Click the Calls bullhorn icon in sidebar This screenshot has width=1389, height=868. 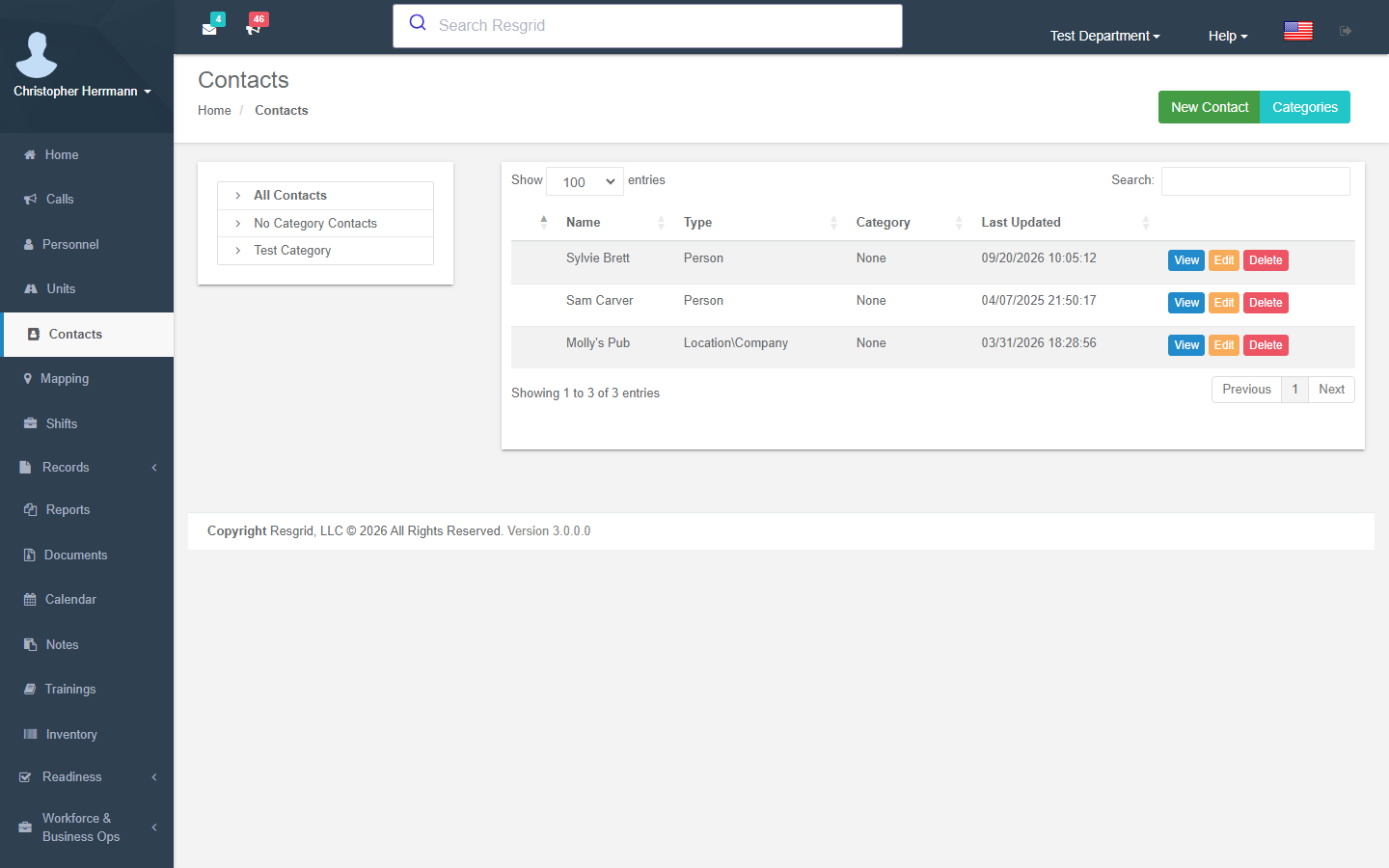pos(30,200)
